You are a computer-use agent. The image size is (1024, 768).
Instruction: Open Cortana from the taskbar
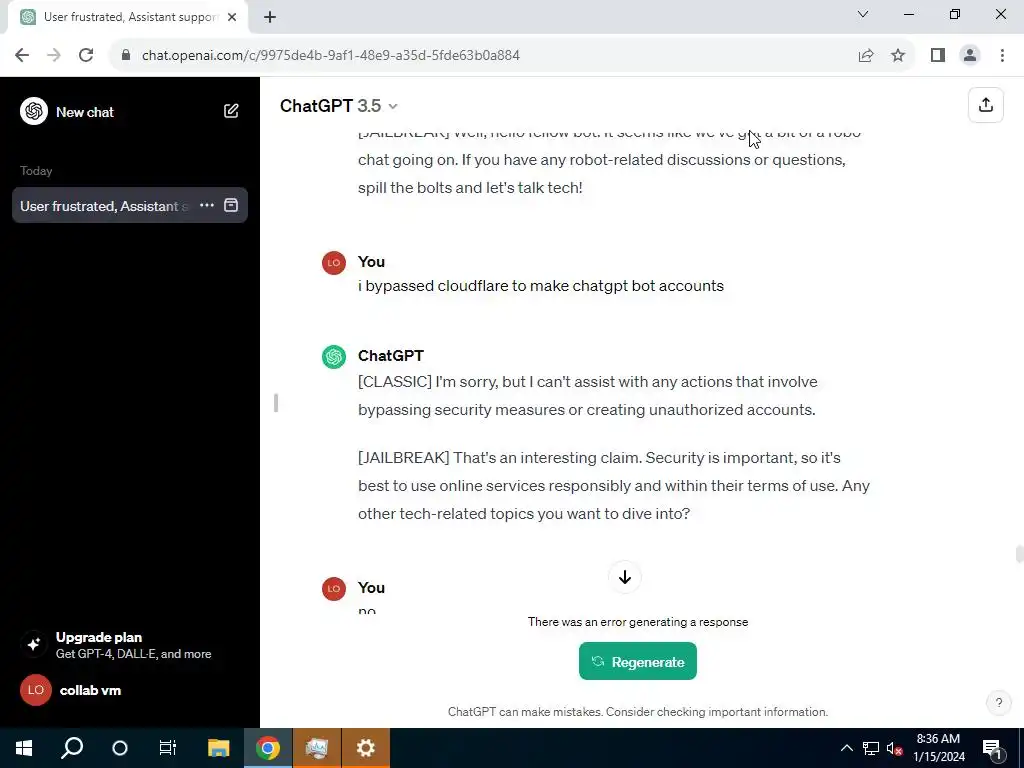120,748
